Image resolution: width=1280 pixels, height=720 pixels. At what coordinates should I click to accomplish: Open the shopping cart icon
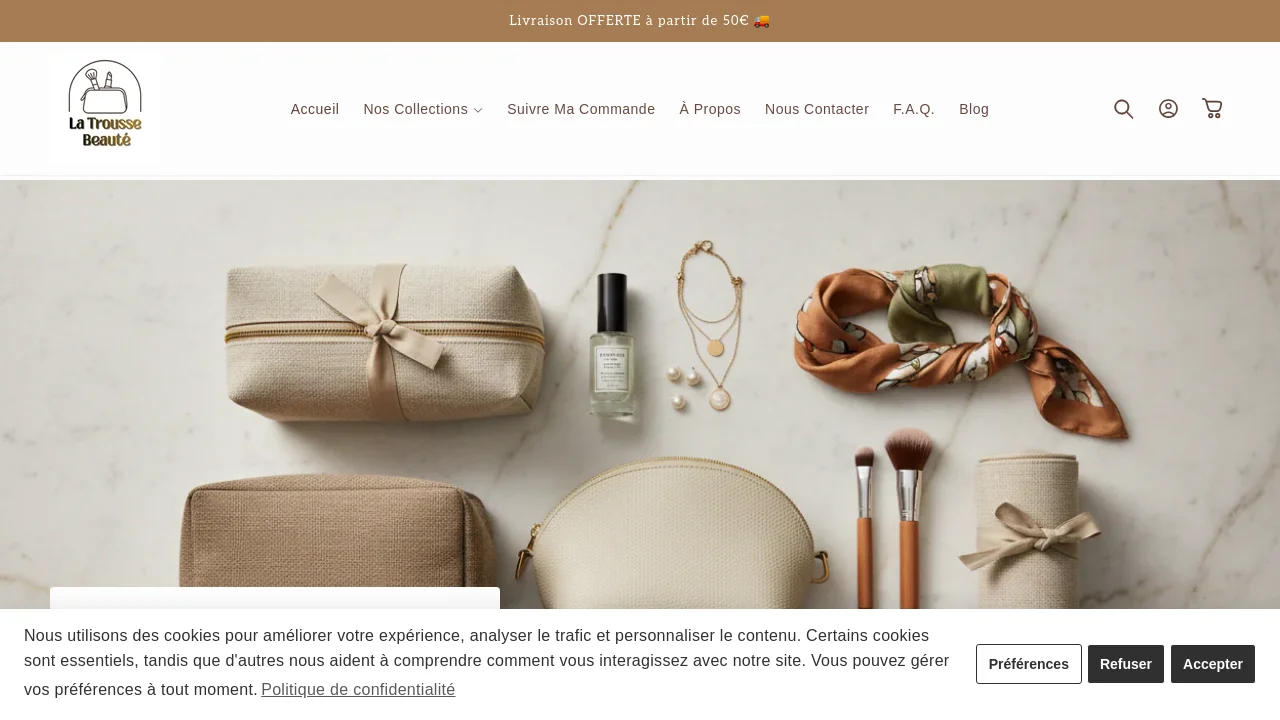[x=1212, y=109]
